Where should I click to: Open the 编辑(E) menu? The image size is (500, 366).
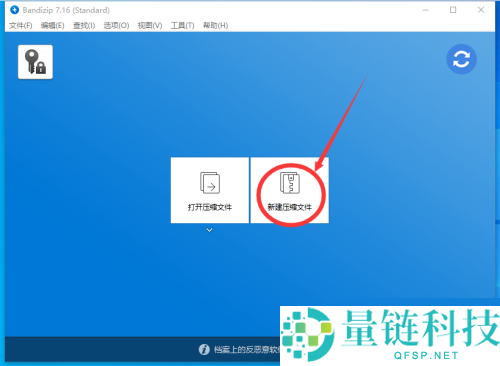52,25
